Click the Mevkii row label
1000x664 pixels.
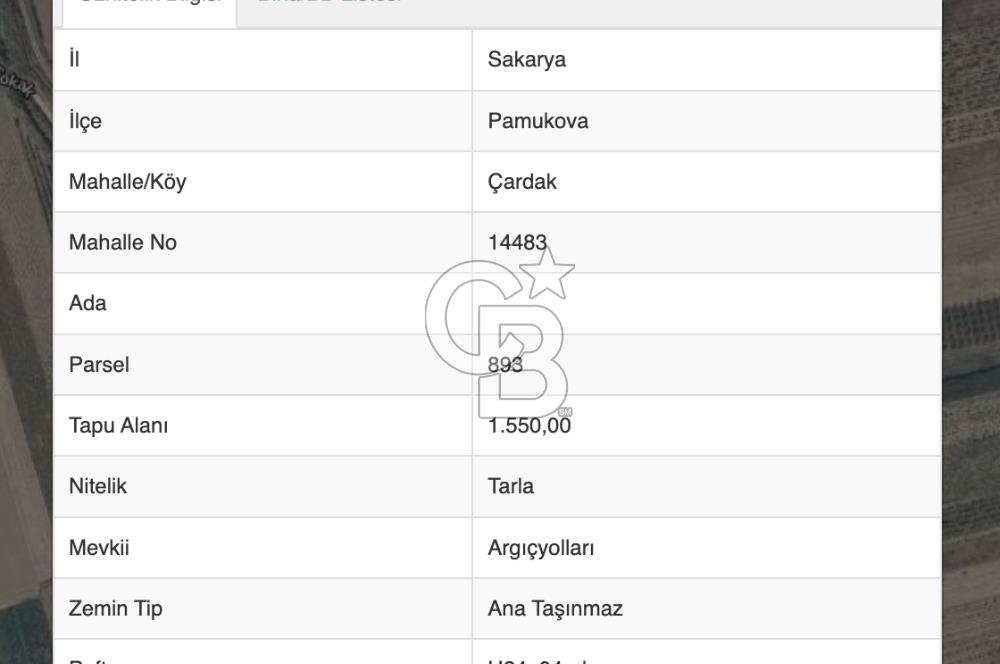(x=99, y=548)
